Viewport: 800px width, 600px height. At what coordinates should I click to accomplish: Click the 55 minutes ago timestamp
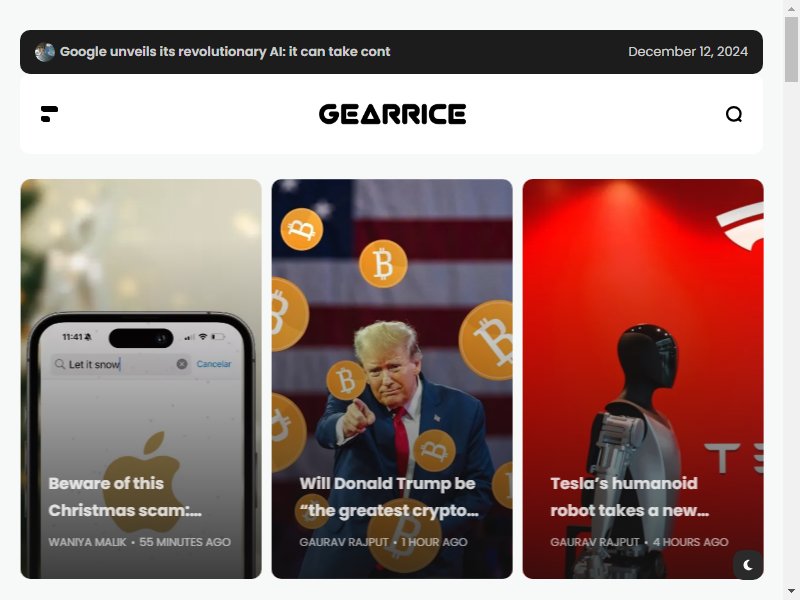pyautogui.click(x=185, y=542)
